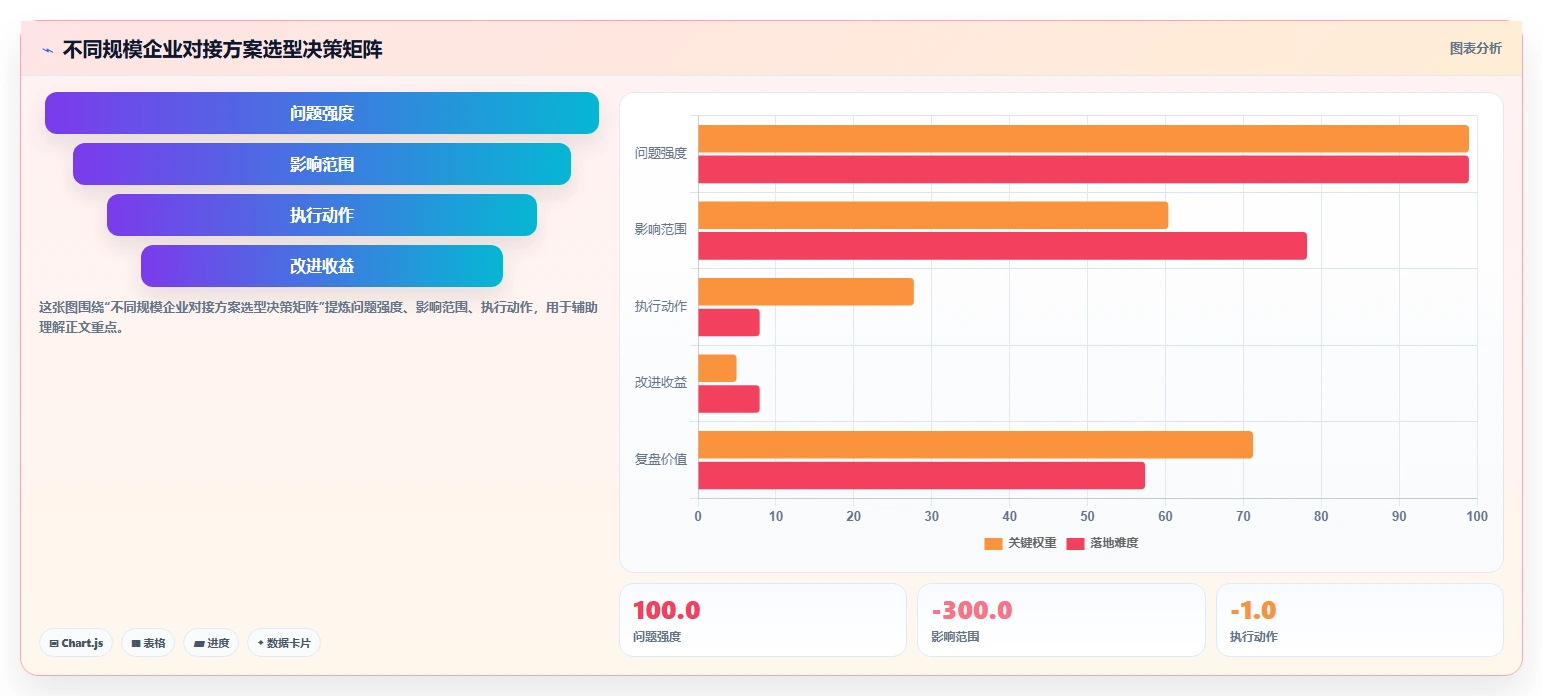The height and width of the screenshot is (696, 1543).
Task: Select the 改进收益 funnel bar
Action: (322, 266)
